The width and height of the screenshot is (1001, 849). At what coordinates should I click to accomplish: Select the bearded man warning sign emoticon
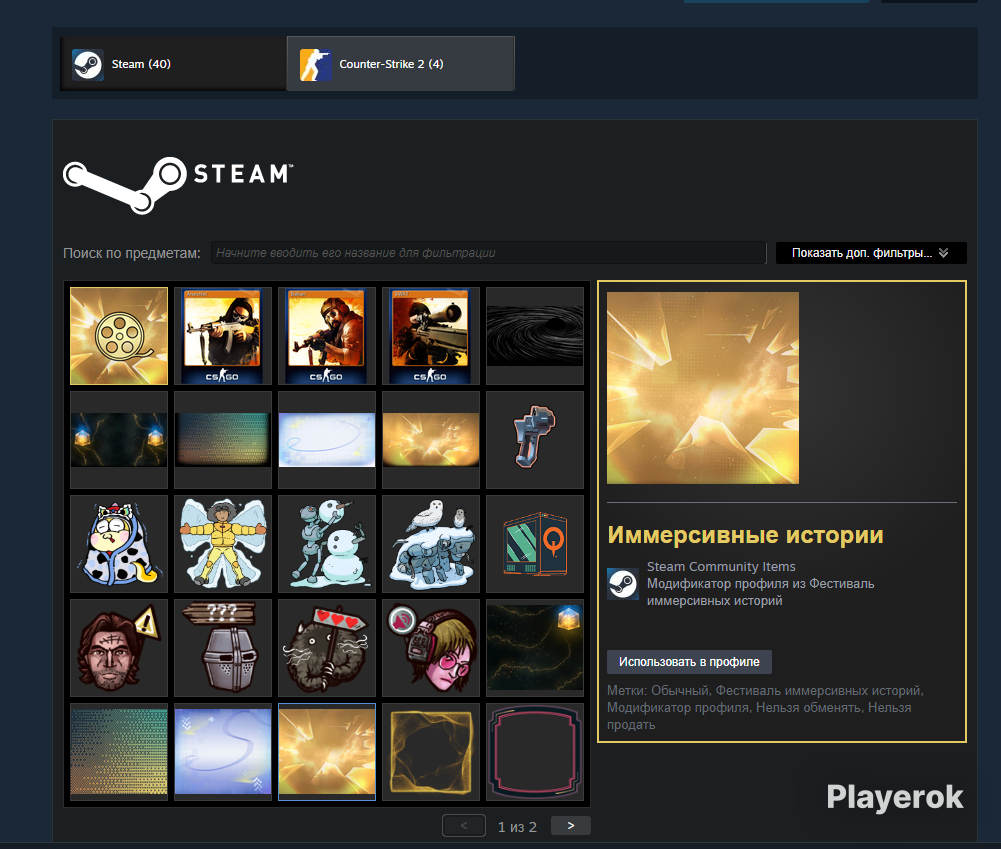119,648
